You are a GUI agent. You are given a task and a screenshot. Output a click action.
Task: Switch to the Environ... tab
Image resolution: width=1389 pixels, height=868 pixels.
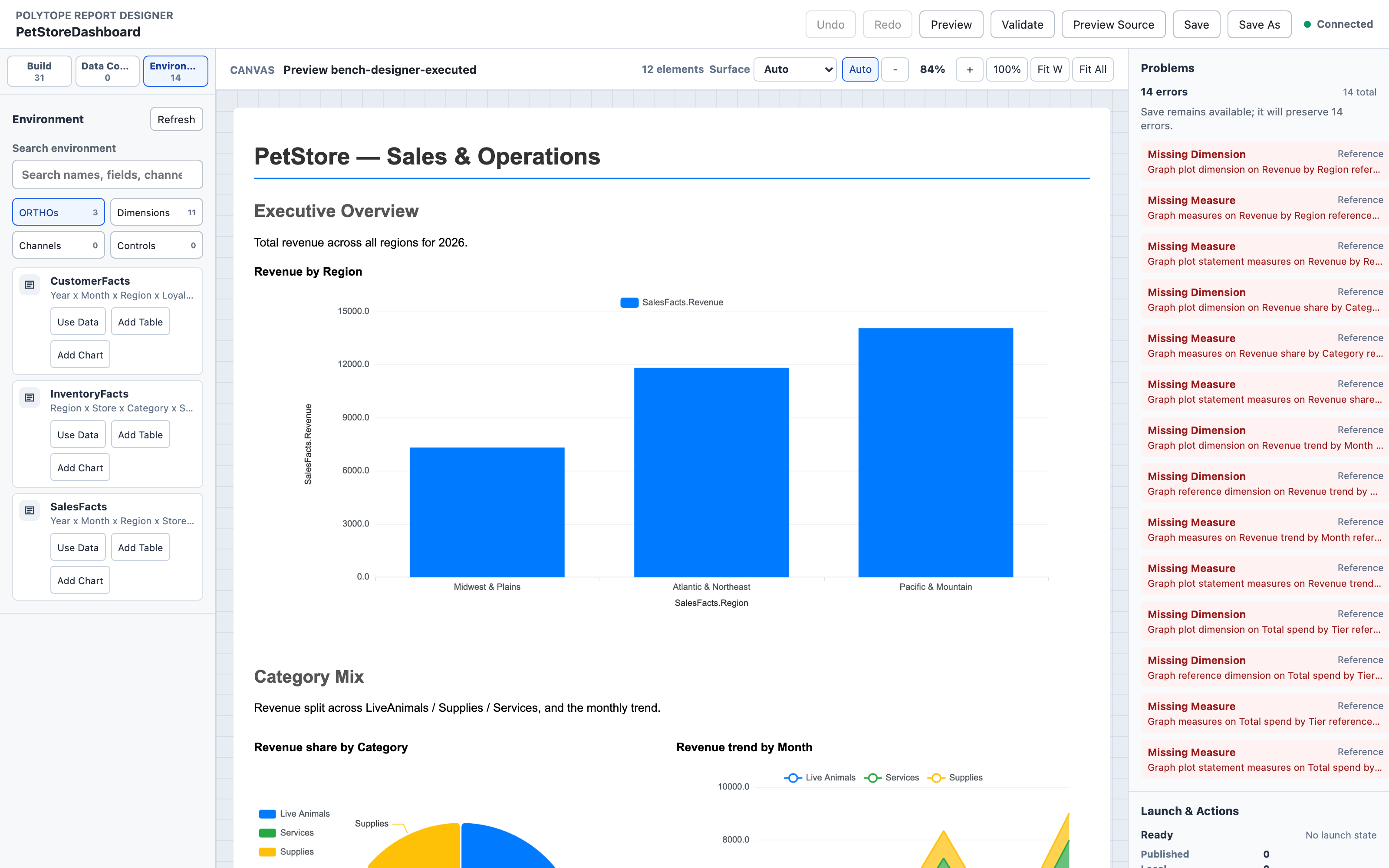point(176,71)
